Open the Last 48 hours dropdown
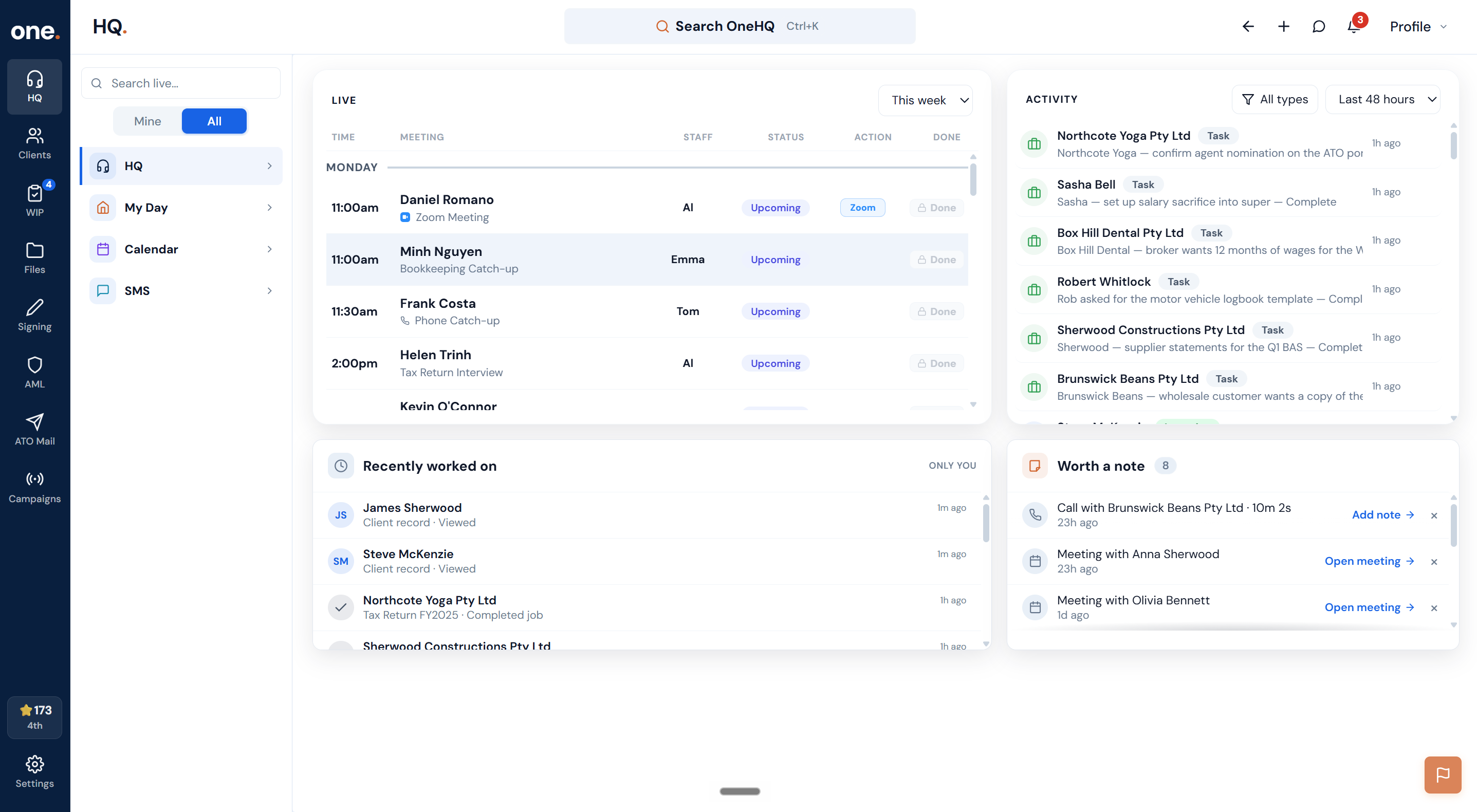This screenshot has height=812, width=1477. coord(1382,99)
